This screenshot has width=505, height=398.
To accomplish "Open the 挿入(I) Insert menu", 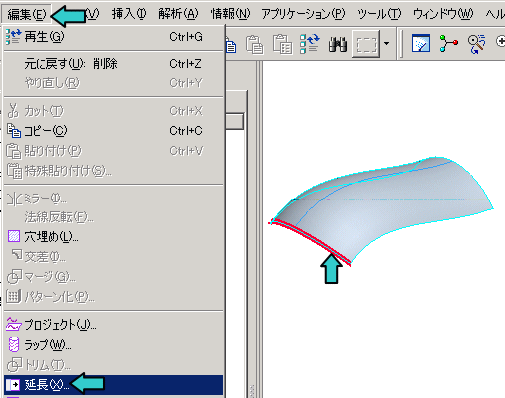I will [129, 14].
